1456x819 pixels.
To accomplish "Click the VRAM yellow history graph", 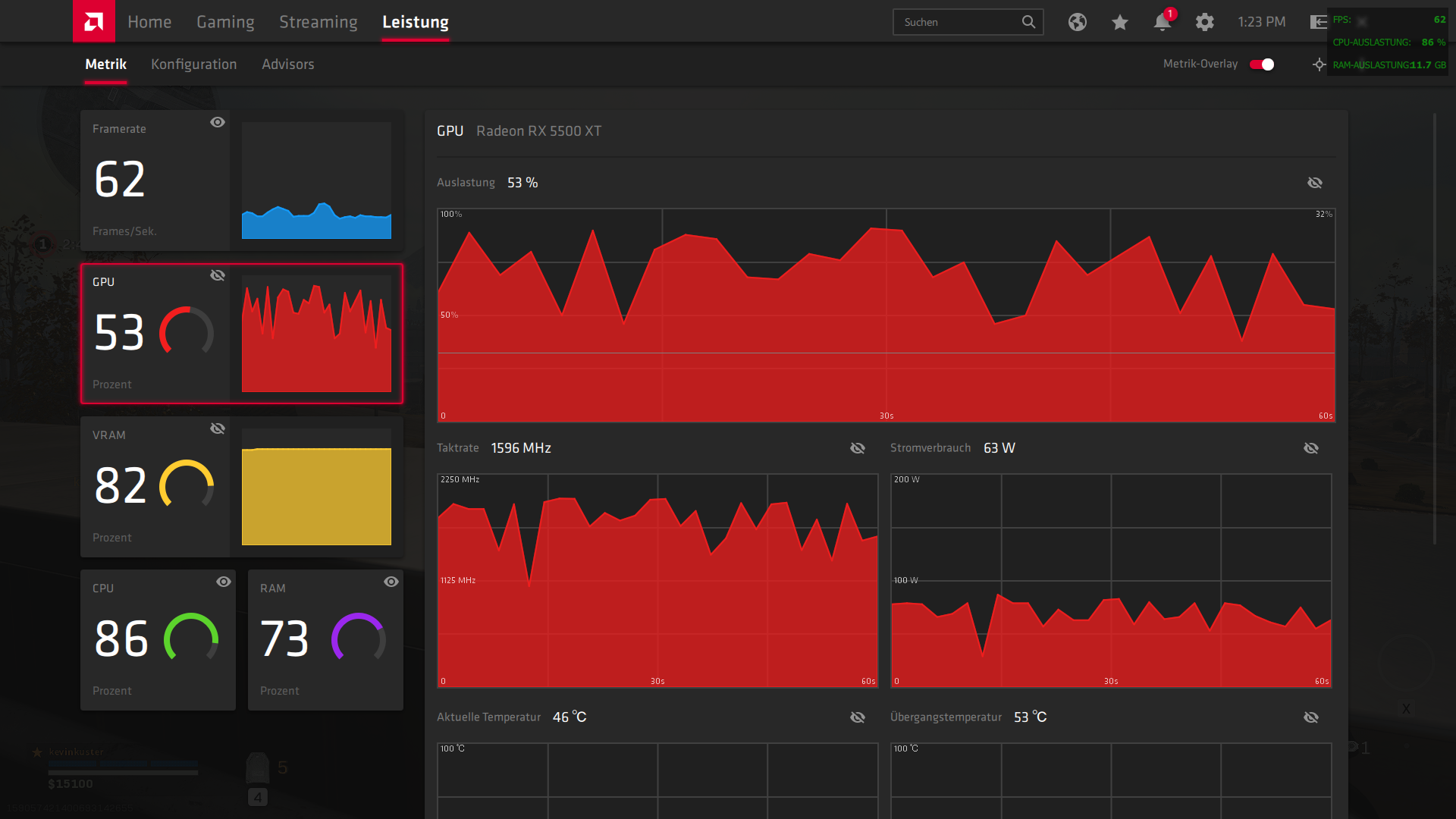I will (316, 487).
